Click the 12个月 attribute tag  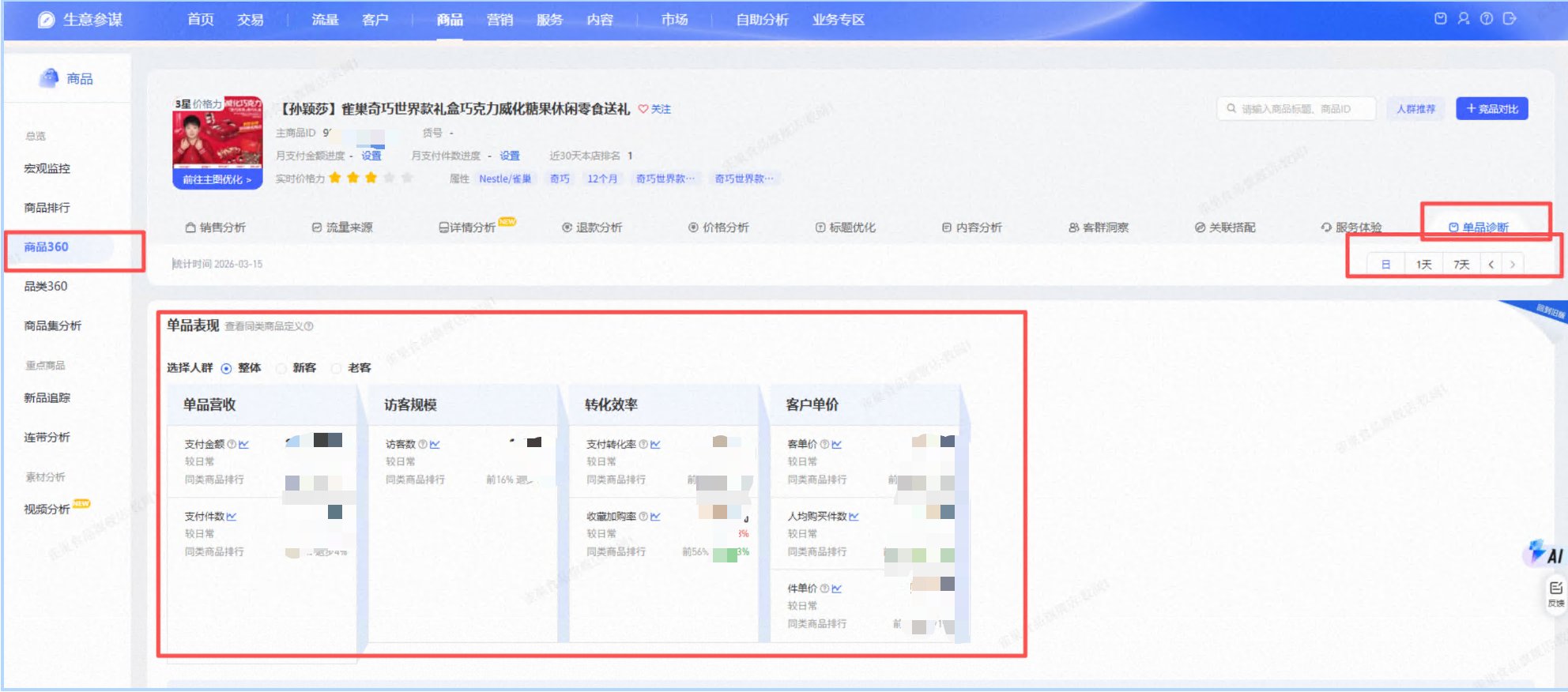pos(602,179)
